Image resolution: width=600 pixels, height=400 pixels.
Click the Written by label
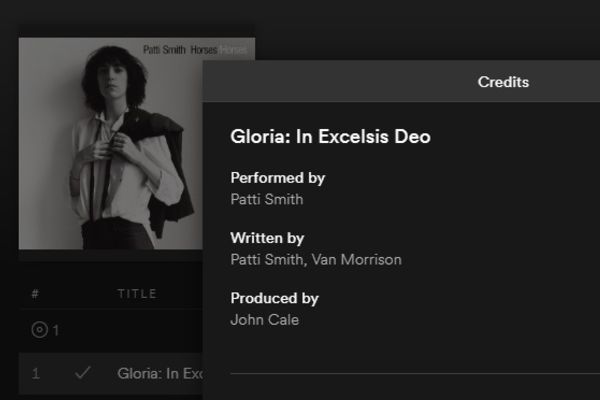[x=267, y=238]
